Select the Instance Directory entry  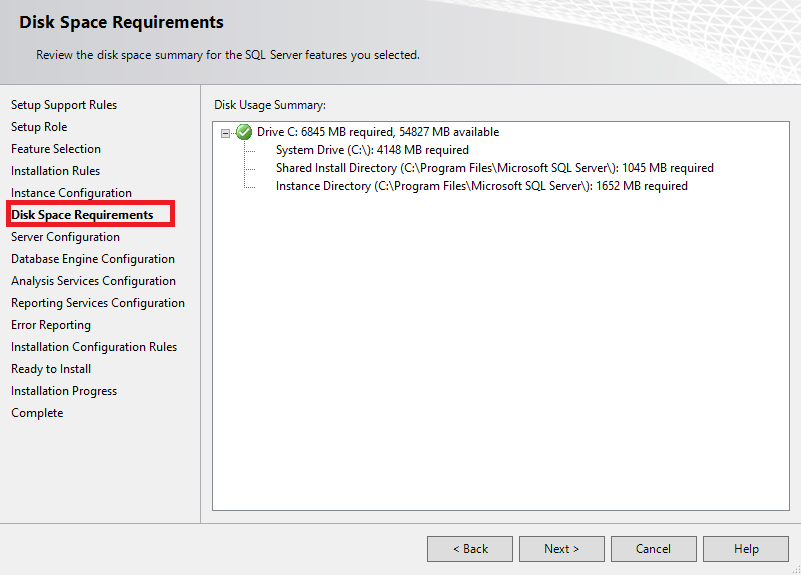click(481, 186)
